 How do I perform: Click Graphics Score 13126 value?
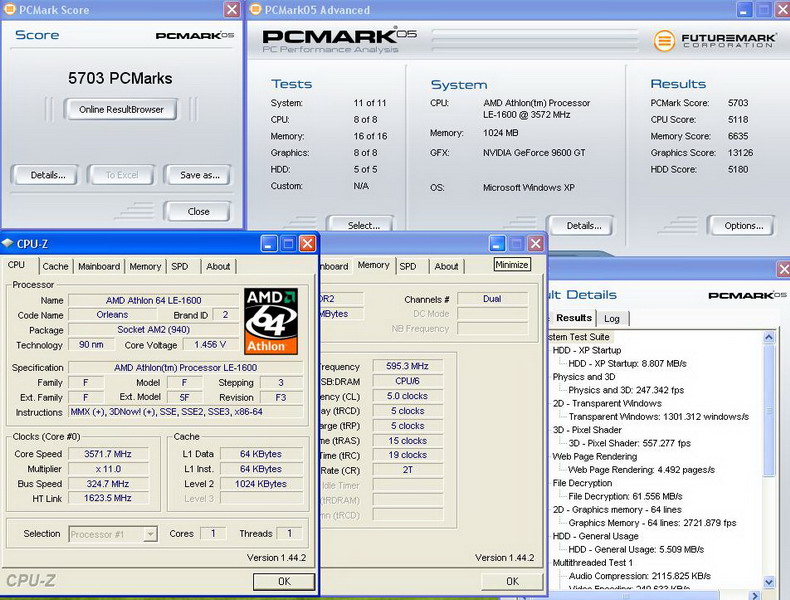pos(740,153)
